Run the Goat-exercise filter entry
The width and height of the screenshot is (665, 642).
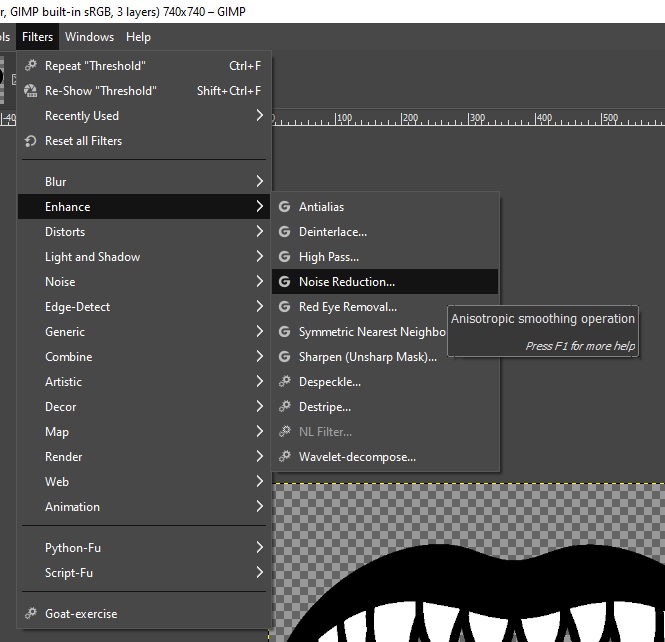144,614
